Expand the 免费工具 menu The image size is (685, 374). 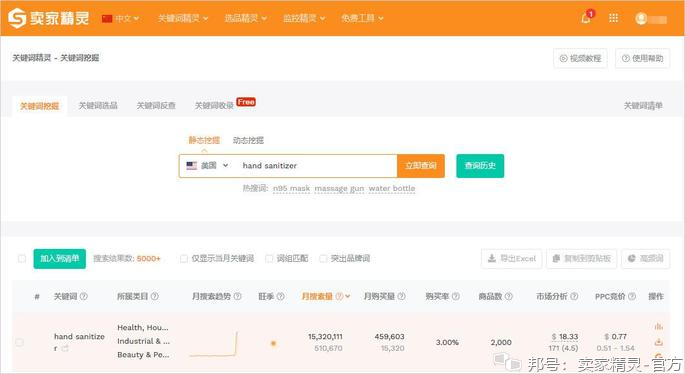363,18
